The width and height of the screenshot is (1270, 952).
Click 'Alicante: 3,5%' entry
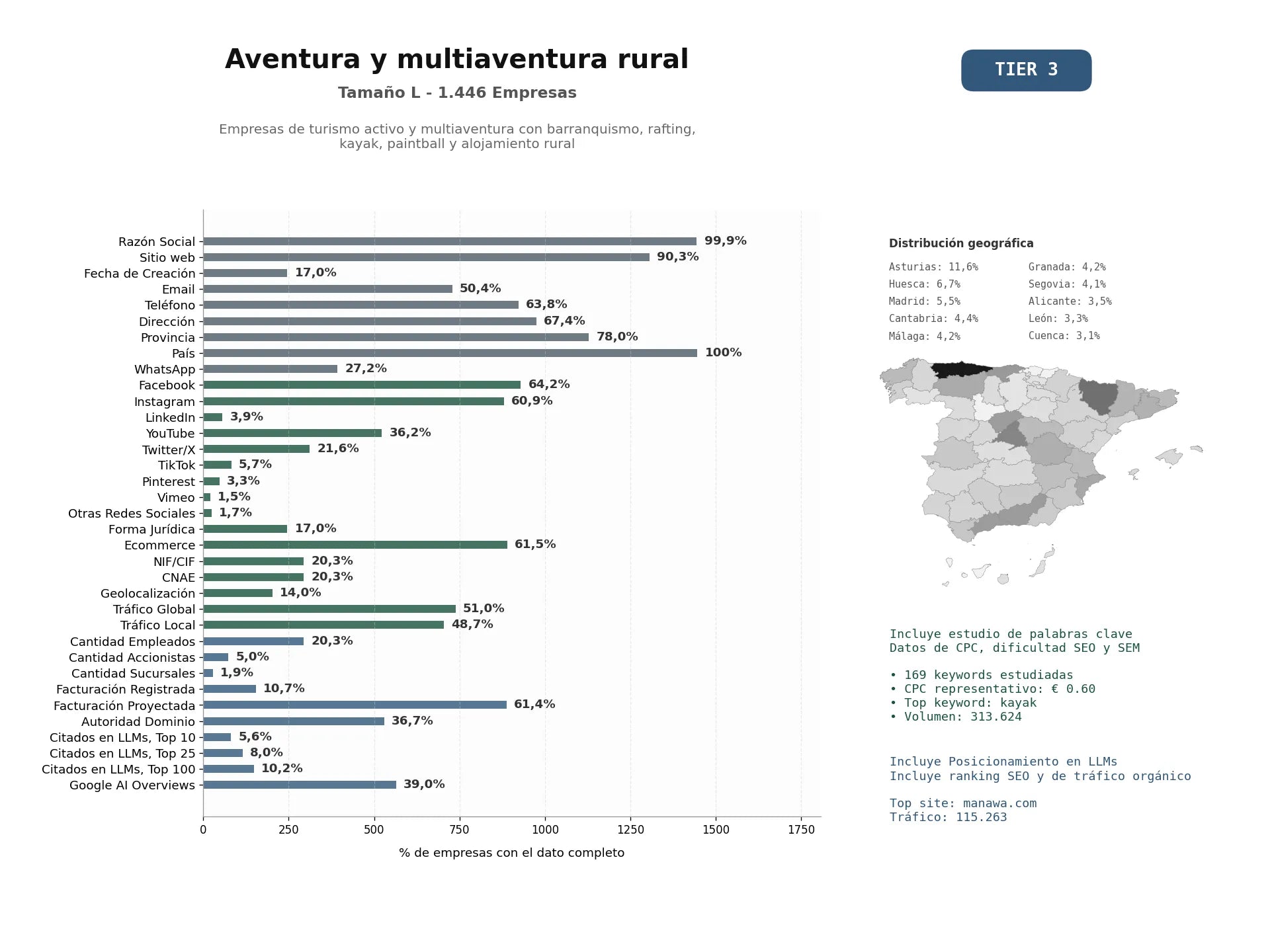(1070, 301)
